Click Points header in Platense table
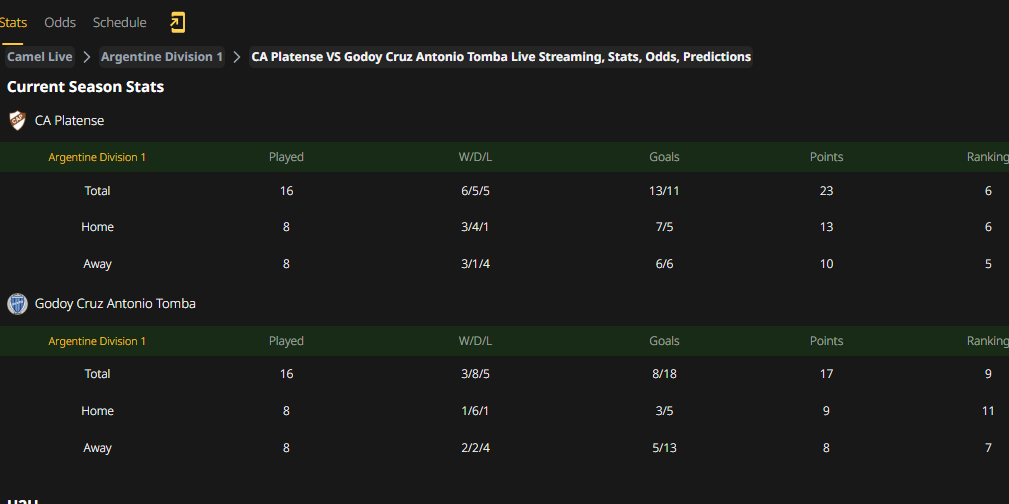Image resolution: width=1009 pixels, height=504 pixels. coord(826,157)
